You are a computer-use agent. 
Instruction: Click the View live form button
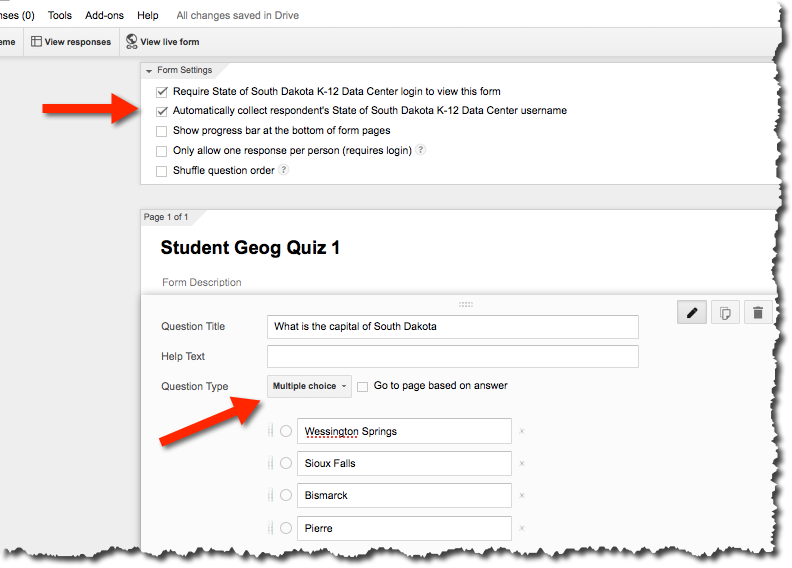163,41
